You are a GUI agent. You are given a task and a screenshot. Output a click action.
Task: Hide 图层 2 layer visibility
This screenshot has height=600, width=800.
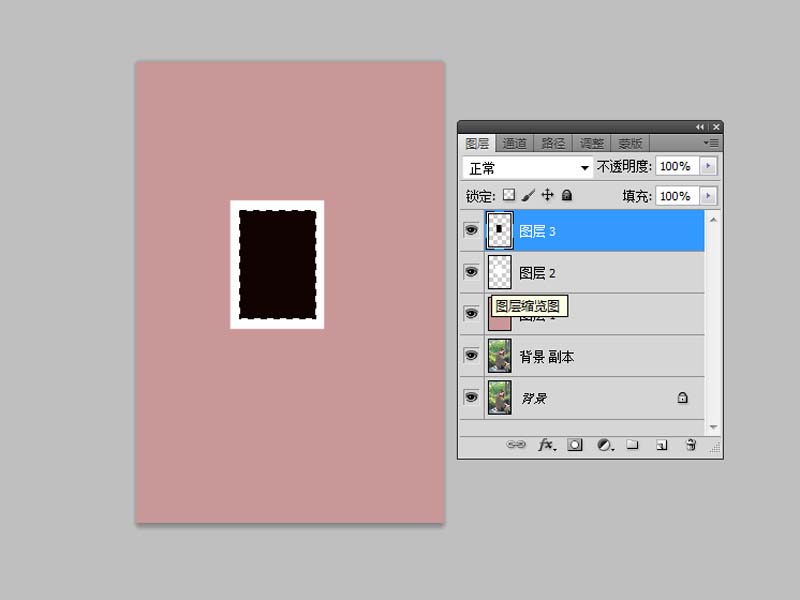(471, 272)
